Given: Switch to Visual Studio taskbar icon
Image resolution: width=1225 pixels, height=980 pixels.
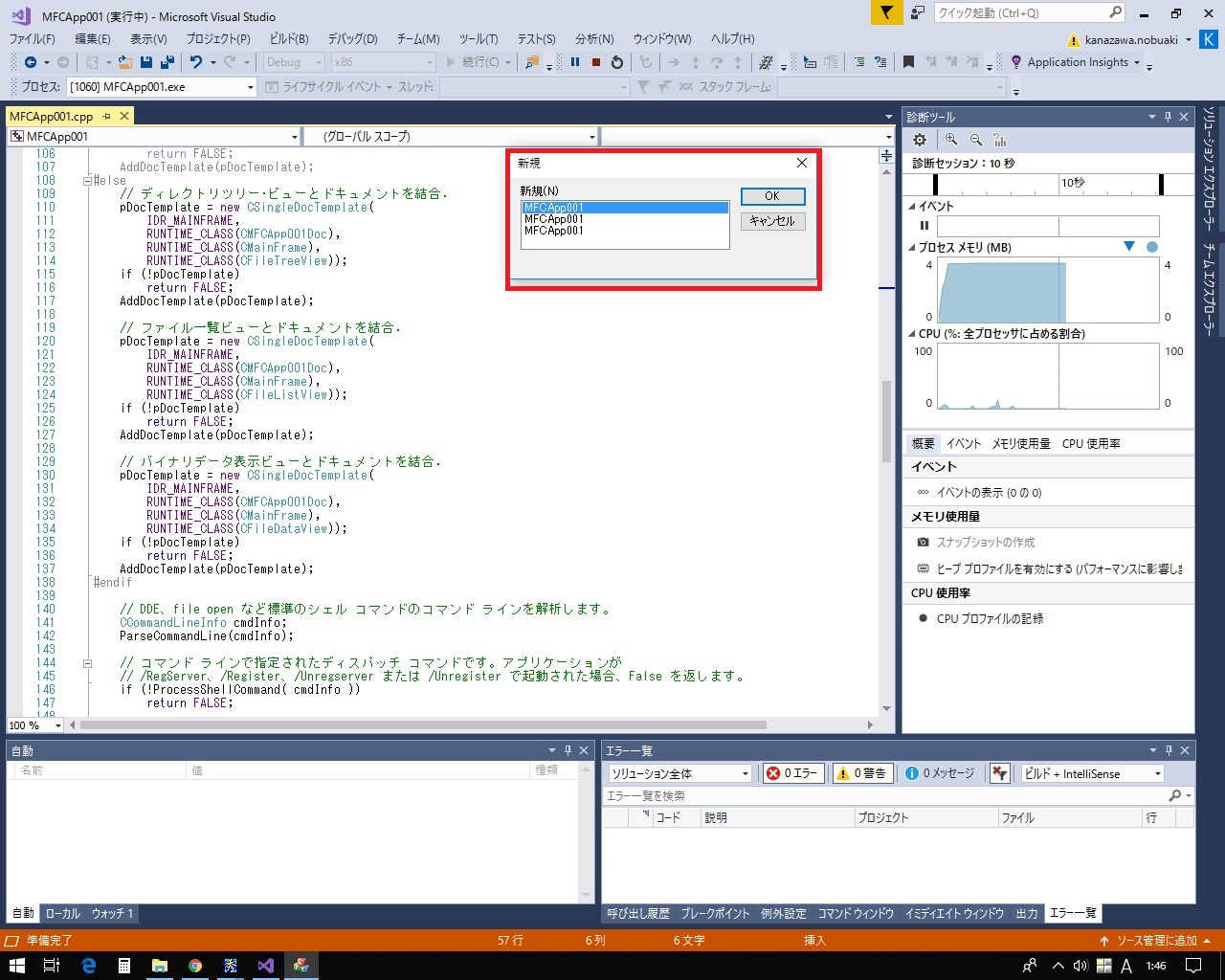Looking at the screenshot, I should [x=266, y=966].
